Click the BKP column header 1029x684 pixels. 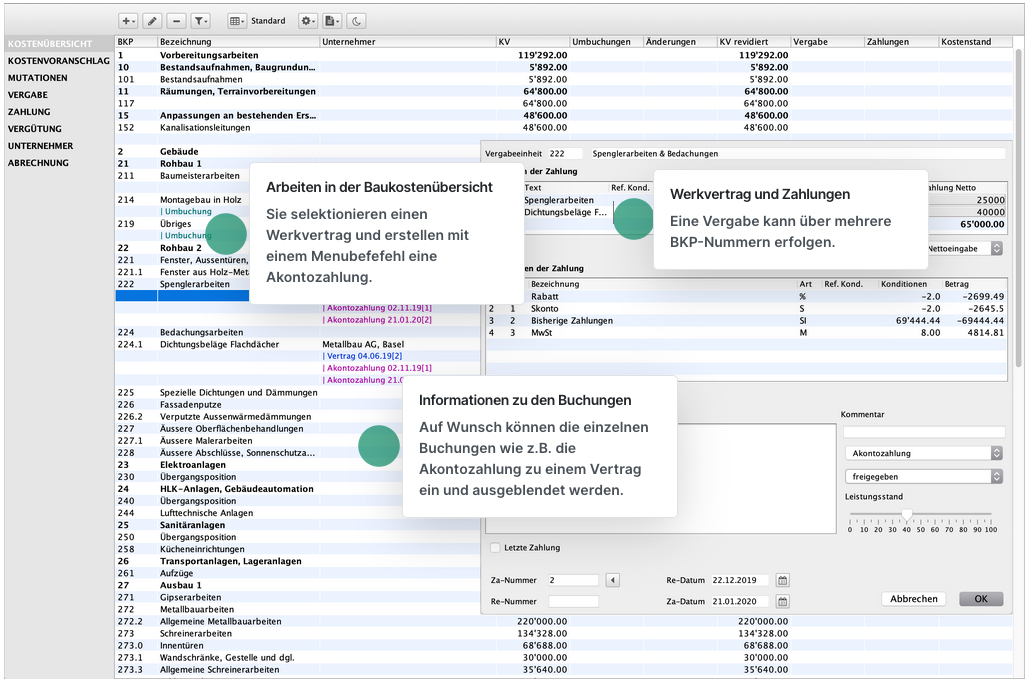136,42
